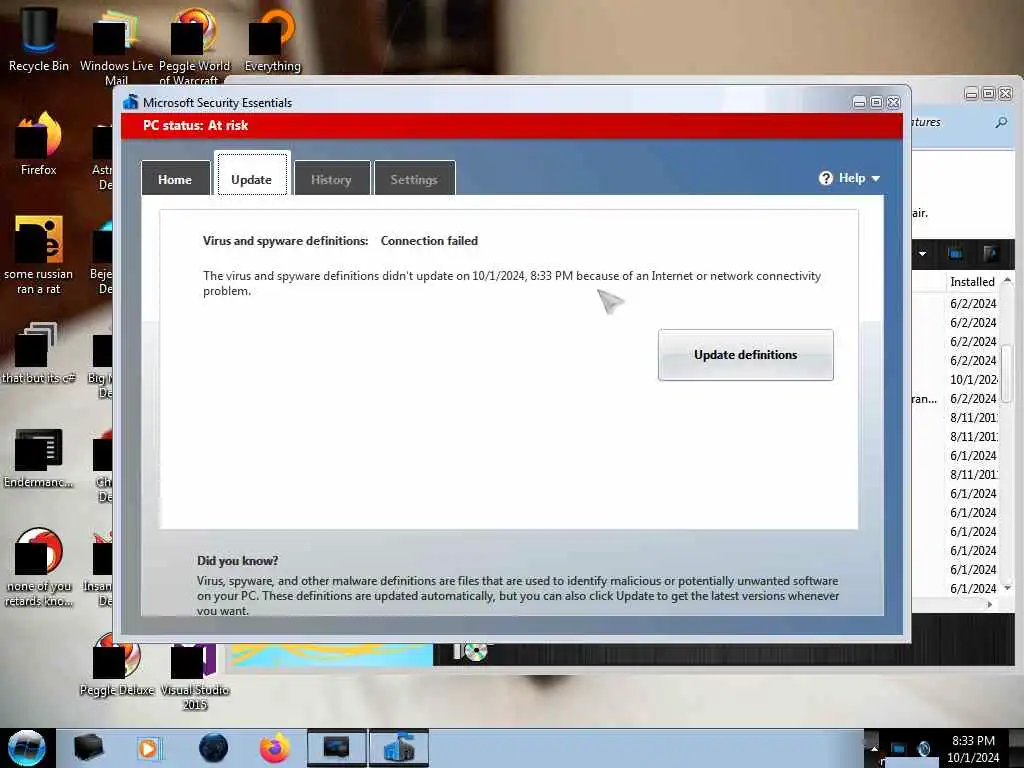Switch to the Home tab
Image resolution: width=1024 pixels, height=768 pixels.
[x=175, y=178]
